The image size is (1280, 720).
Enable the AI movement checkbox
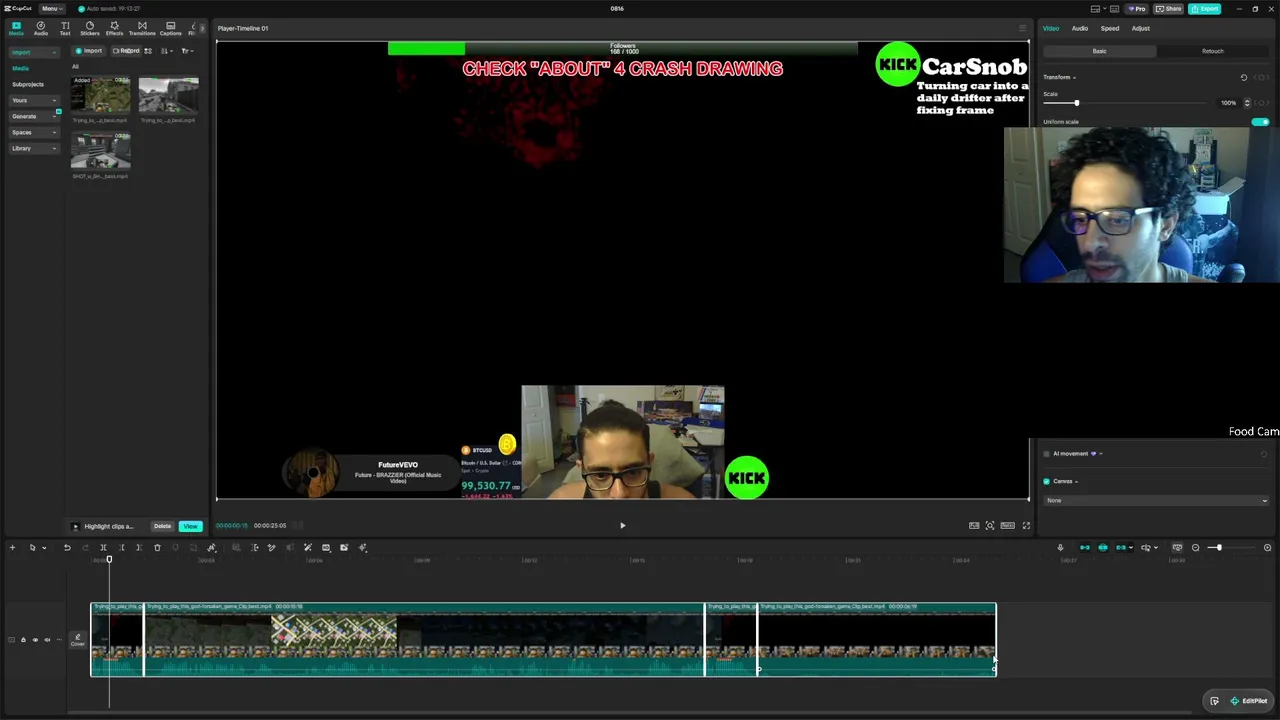point(1047,454)
